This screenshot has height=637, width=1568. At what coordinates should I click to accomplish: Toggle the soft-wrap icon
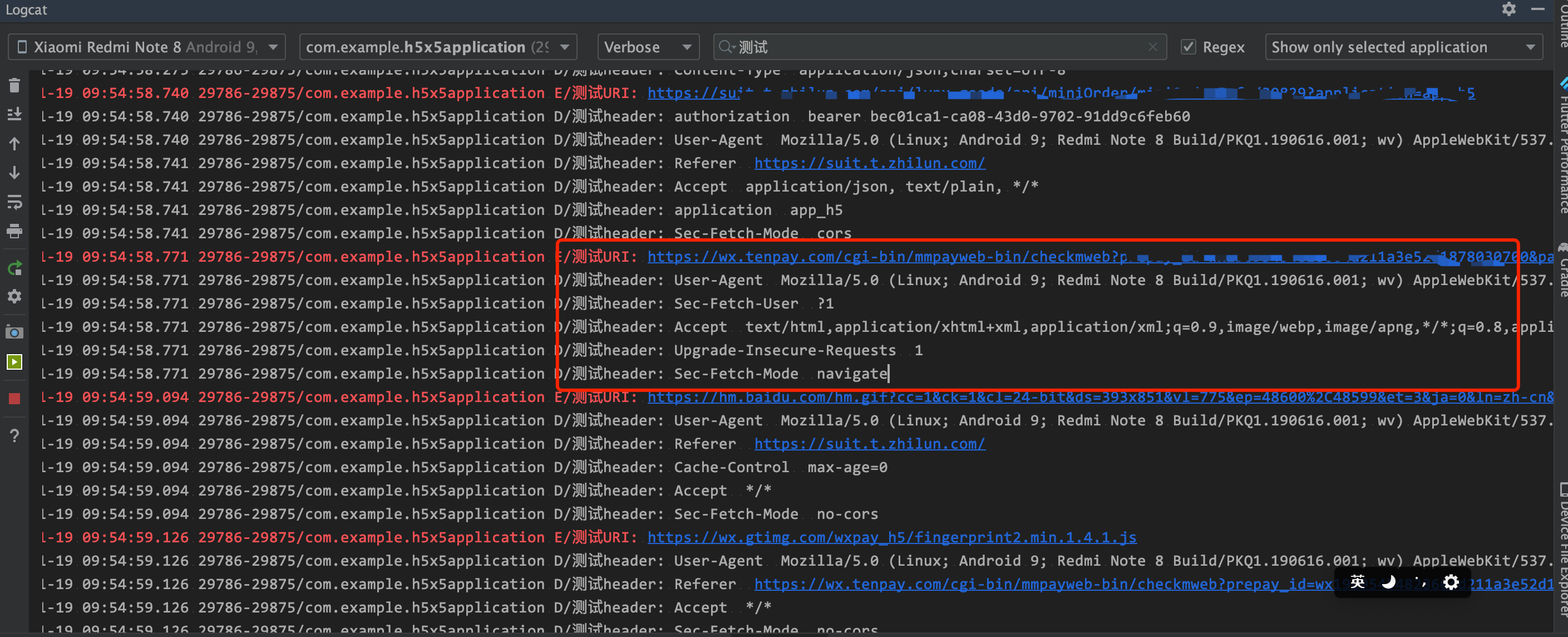click(x=14, y=202)
